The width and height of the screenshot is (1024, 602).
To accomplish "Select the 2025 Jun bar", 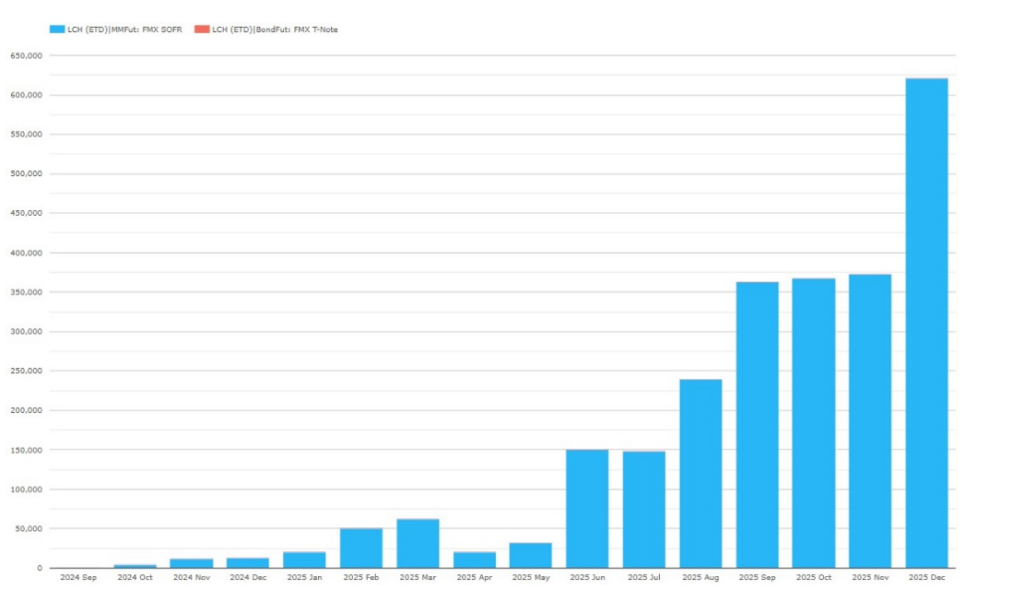I will [x=587, y=509].
